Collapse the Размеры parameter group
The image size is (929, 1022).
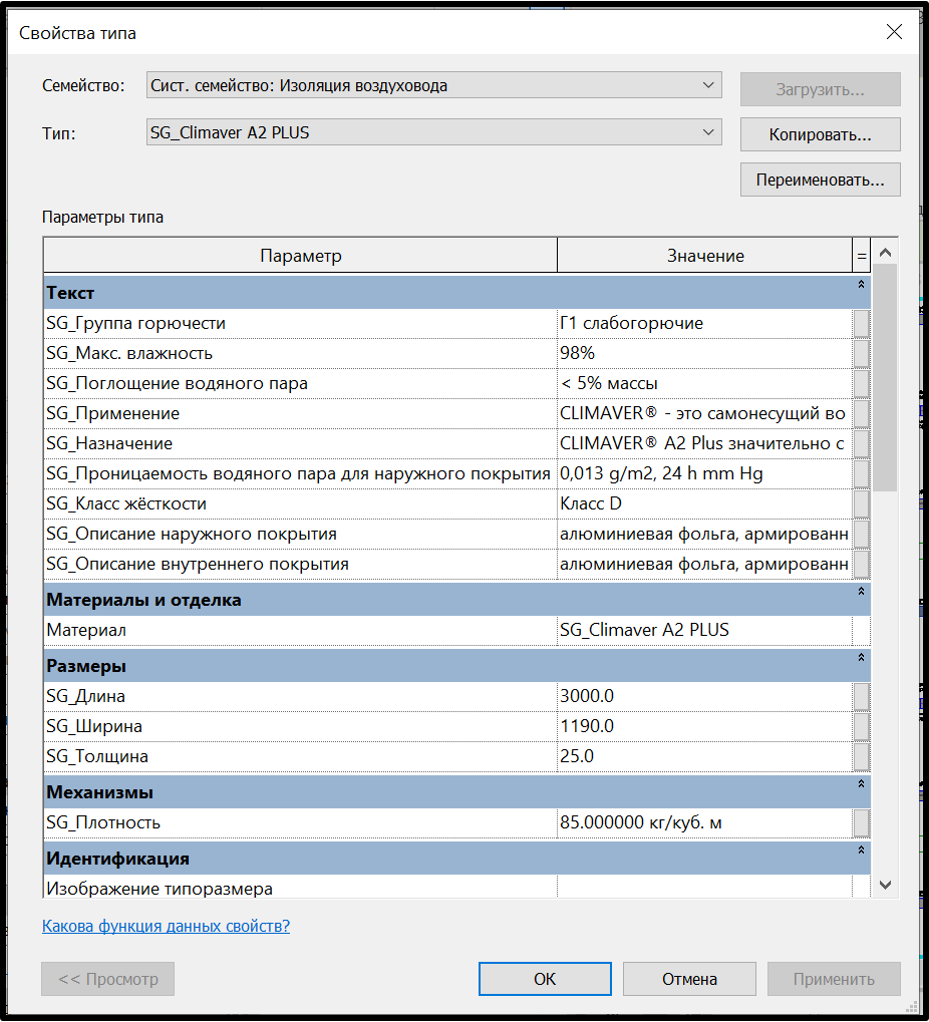tap(861, 658)
